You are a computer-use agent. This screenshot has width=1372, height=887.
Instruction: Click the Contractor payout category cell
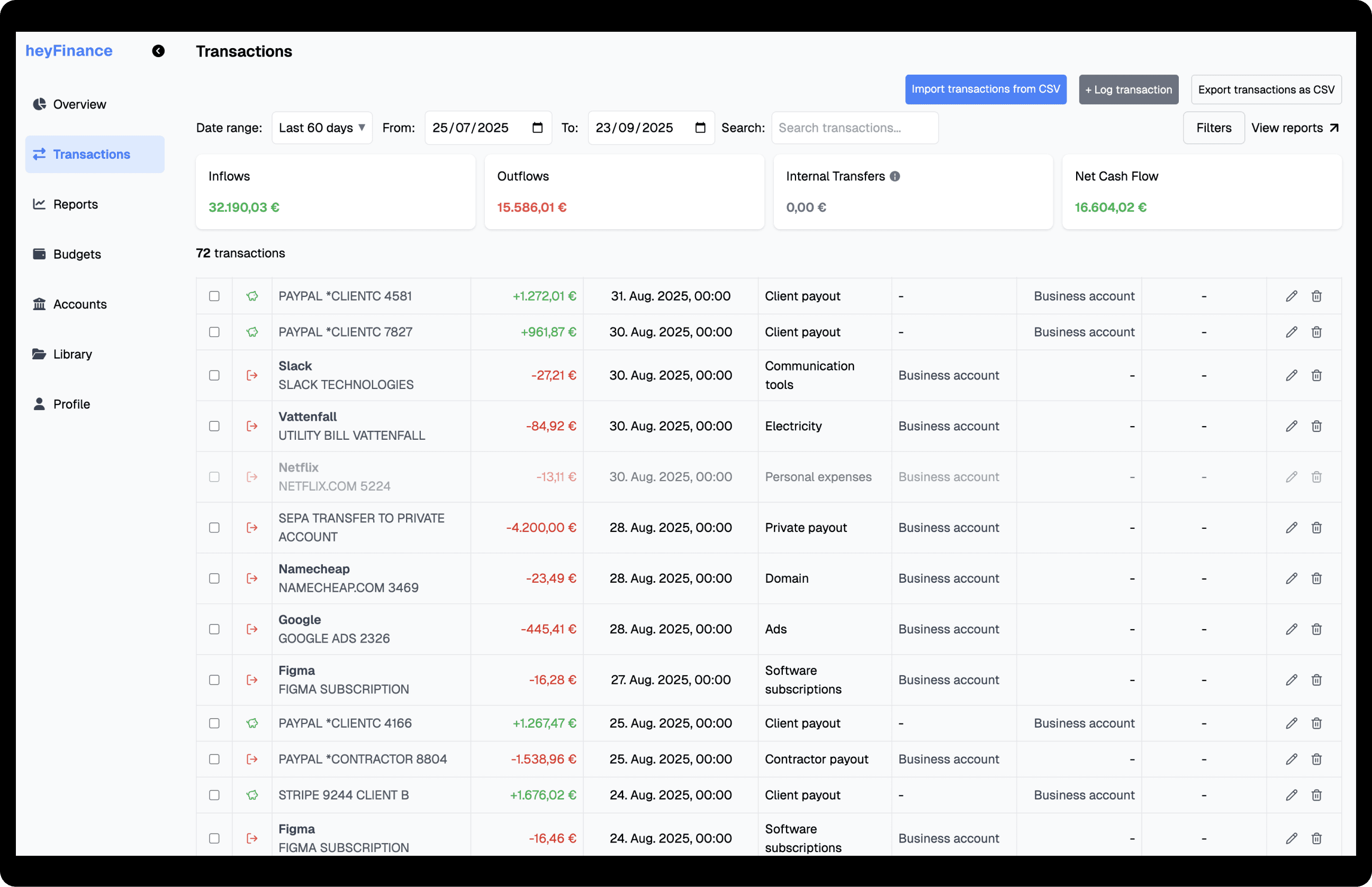[825, 759]
